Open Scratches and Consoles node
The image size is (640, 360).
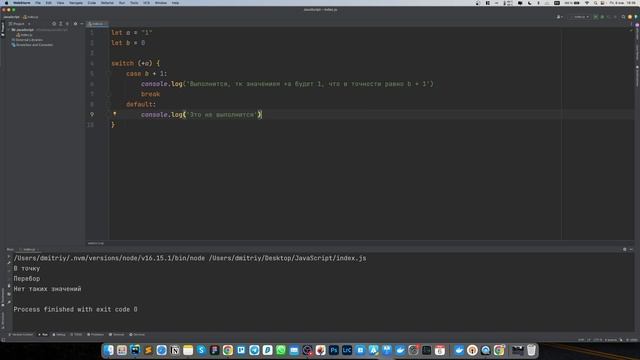32,45
